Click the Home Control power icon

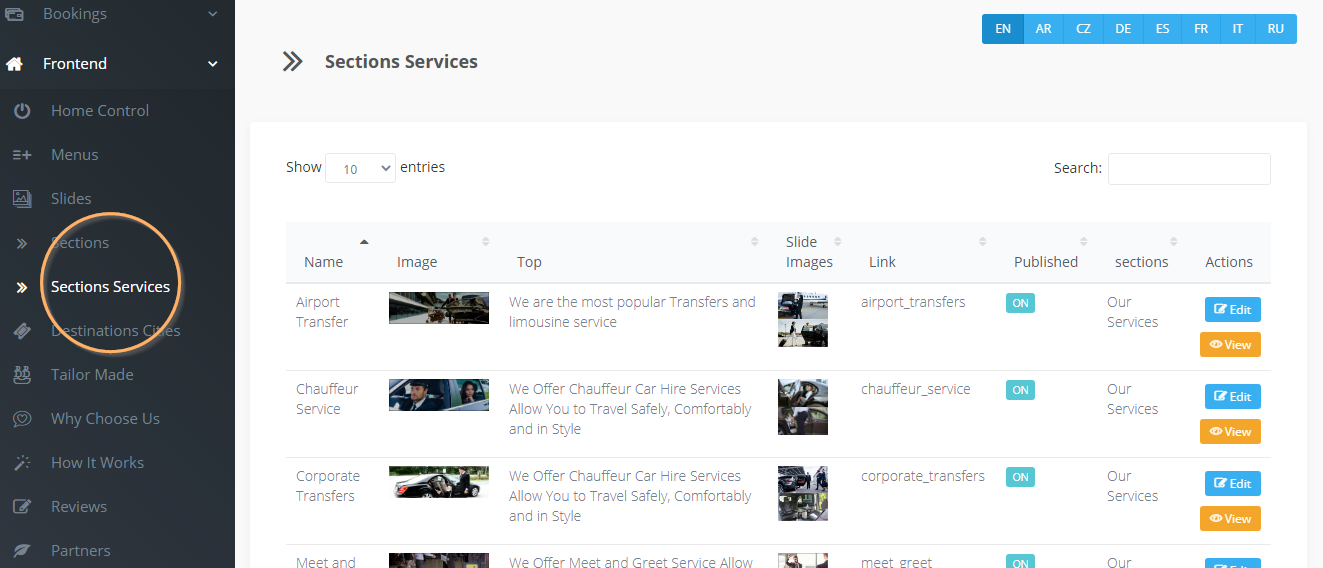(22, 111)
